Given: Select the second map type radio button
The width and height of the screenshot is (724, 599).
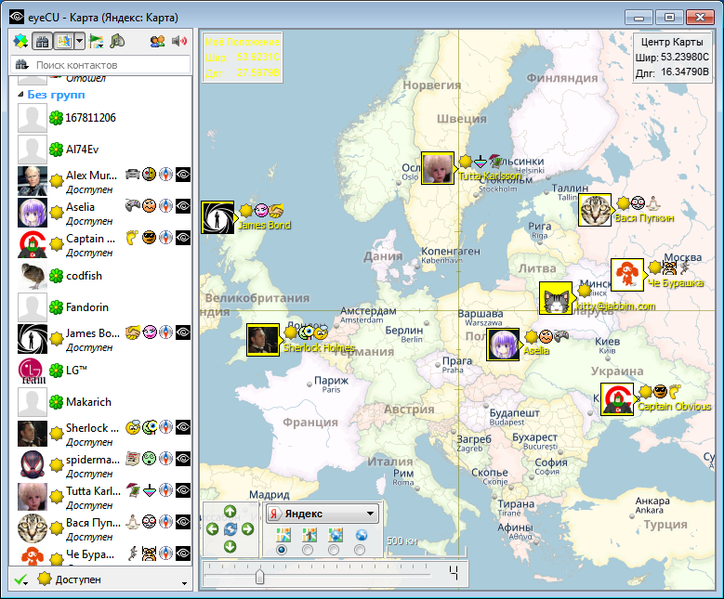Looking at the screenshot, I should pyautogui.click(x=307, y=550).
